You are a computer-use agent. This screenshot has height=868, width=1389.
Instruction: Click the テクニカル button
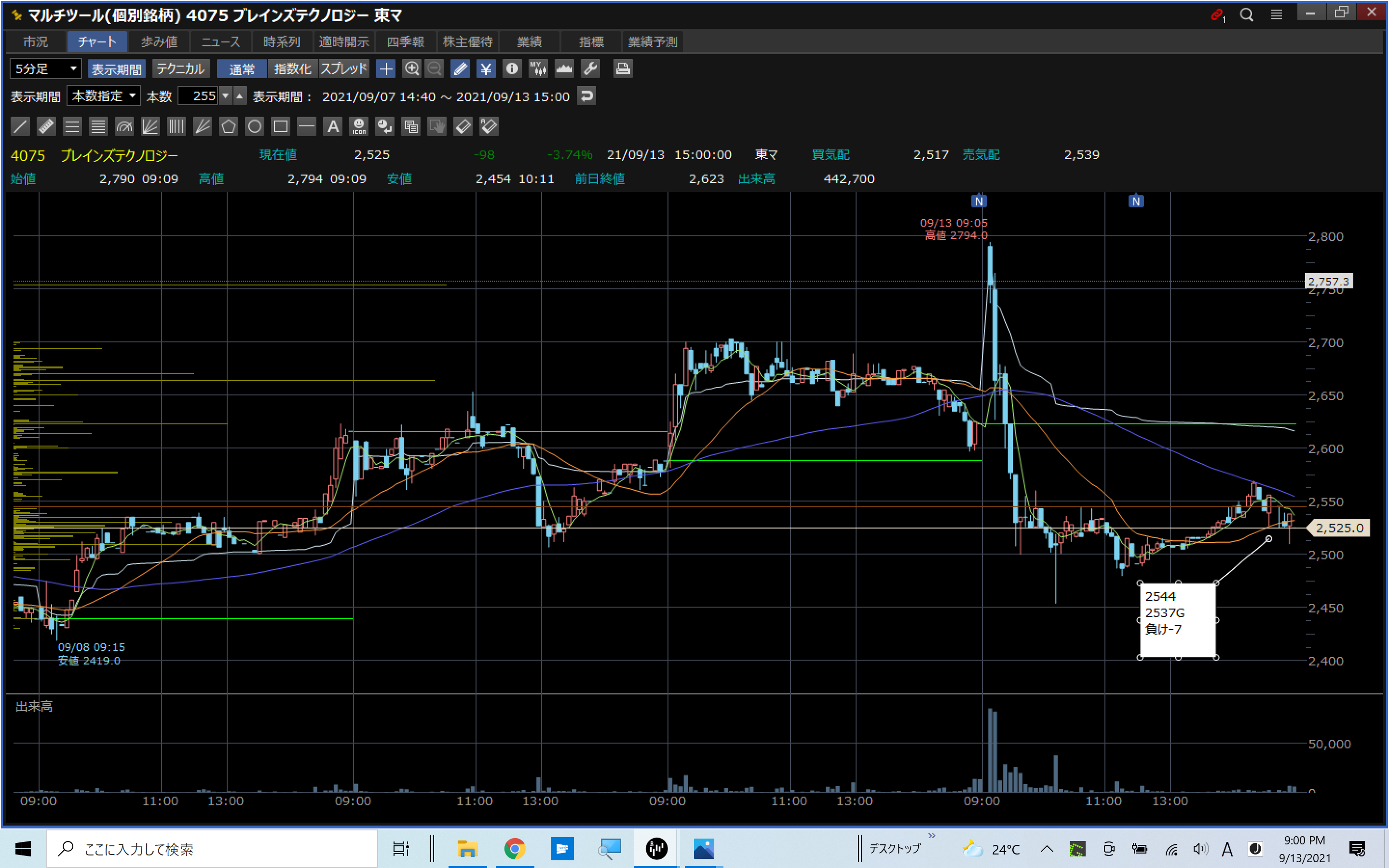180,69
